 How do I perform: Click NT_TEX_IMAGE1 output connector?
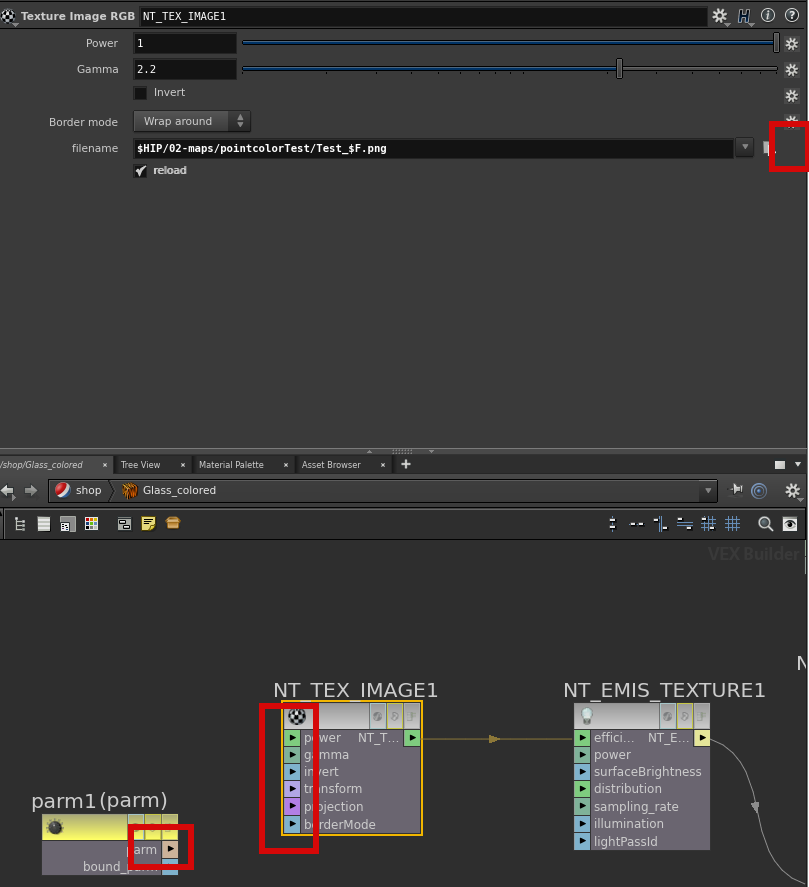pyautogui.click(x=412, y=738)
